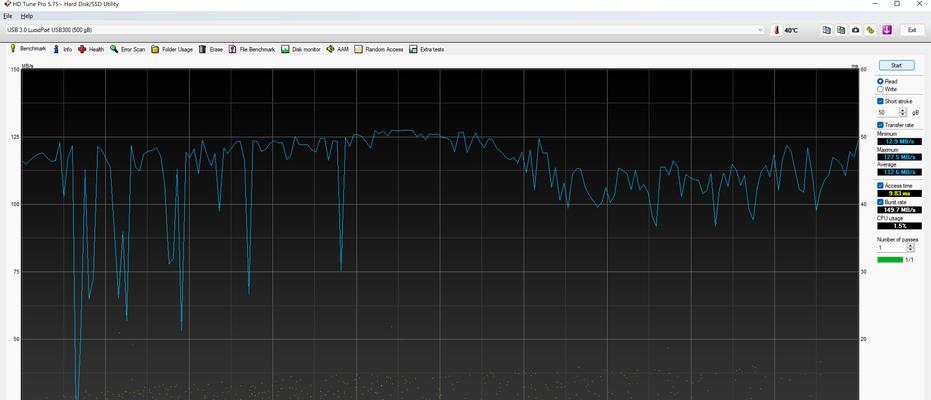Open the Help menu

coord(27,16)
